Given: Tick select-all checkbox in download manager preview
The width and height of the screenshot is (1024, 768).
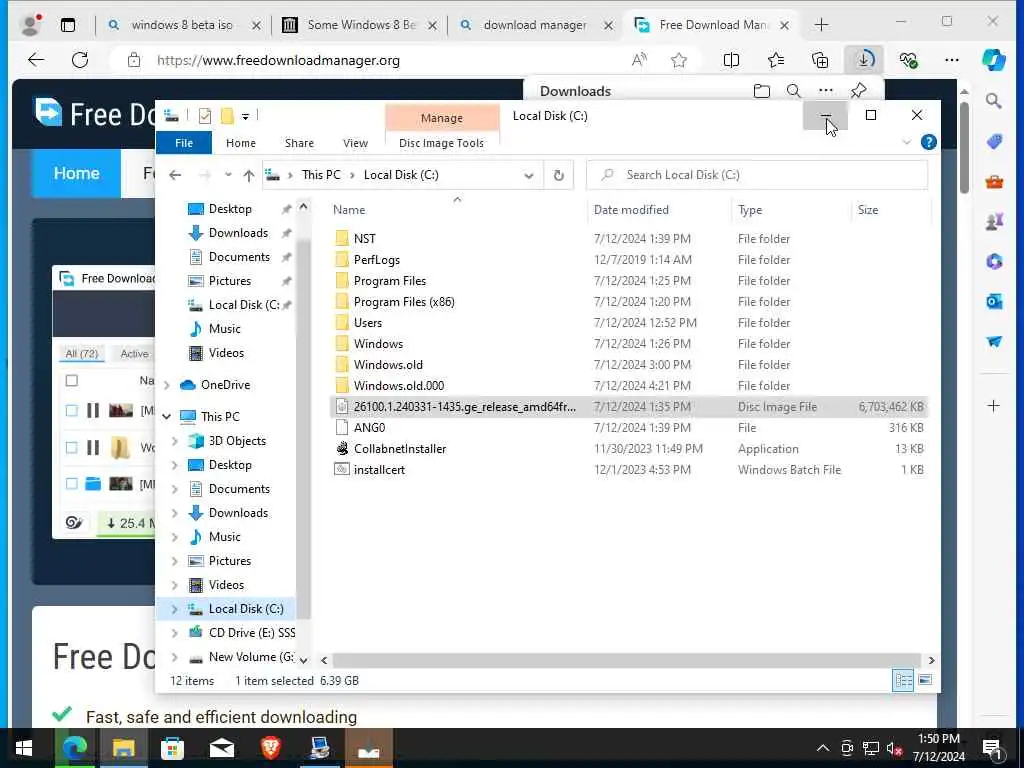Looking at the screenshot, I should pyautogui.click(x=72, y=381).
